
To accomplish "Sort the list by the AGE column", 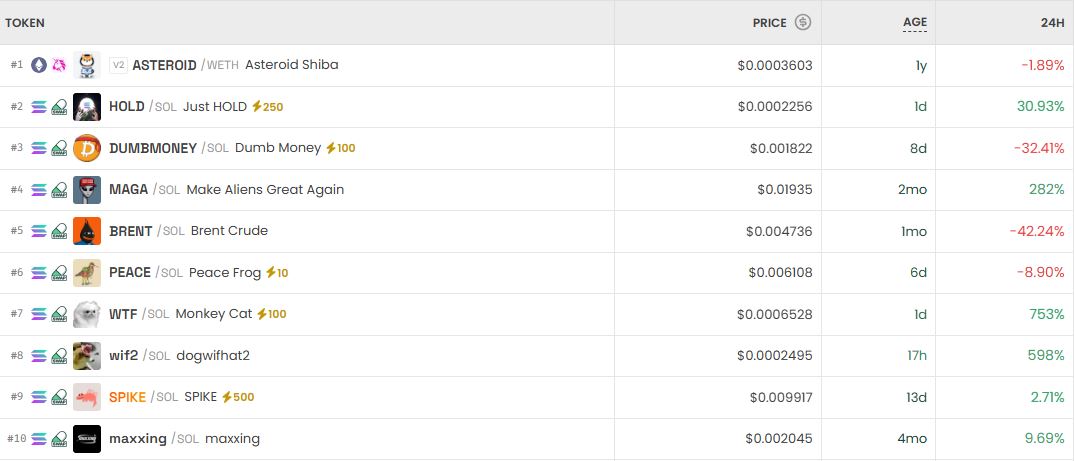I will pos(914,22).
